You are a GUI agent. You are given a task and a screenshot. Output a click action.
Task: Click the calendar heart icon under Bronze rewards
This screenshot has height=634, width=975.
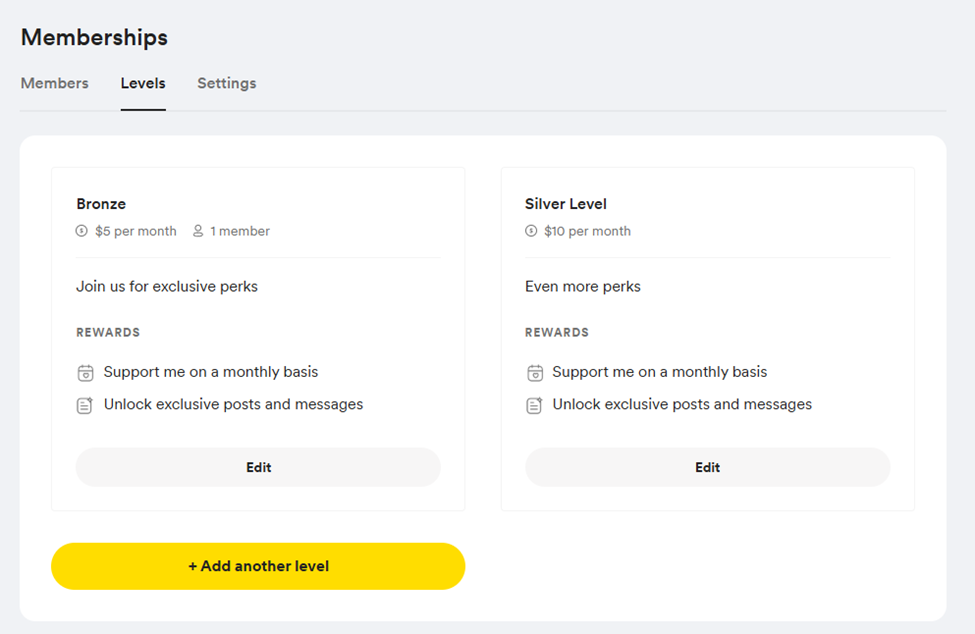tap(85, 373)
